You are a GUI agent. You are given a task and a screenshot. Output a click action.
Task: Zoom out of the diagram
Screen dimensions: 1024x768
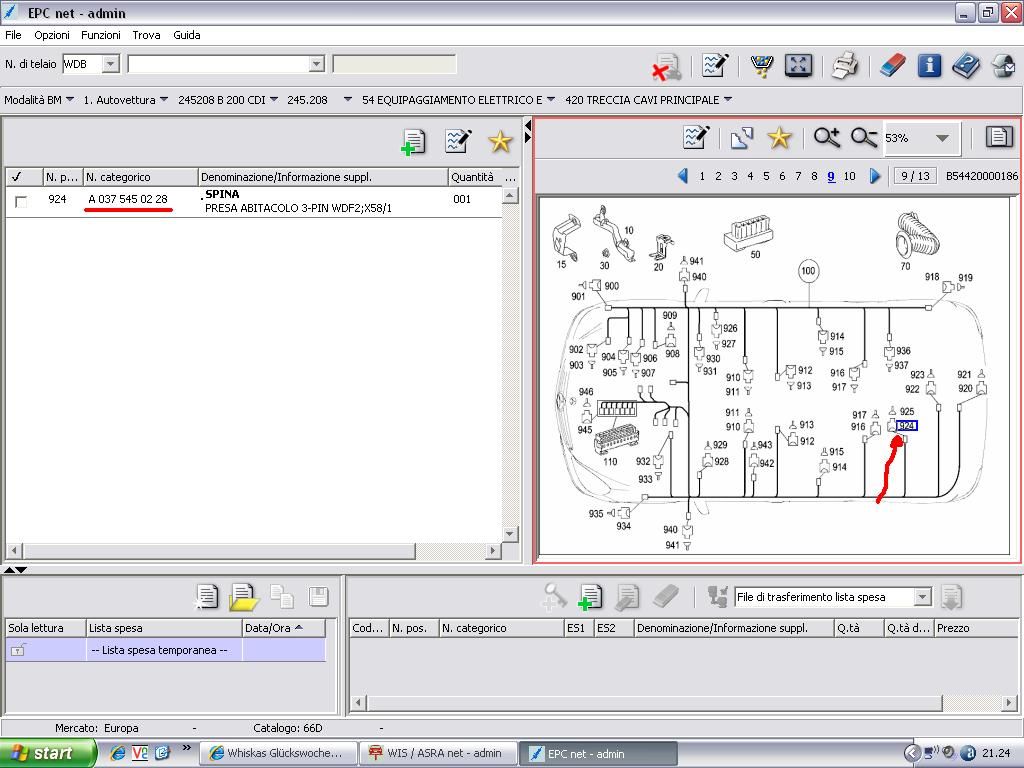pyautogui.click(x=863, y=138)
